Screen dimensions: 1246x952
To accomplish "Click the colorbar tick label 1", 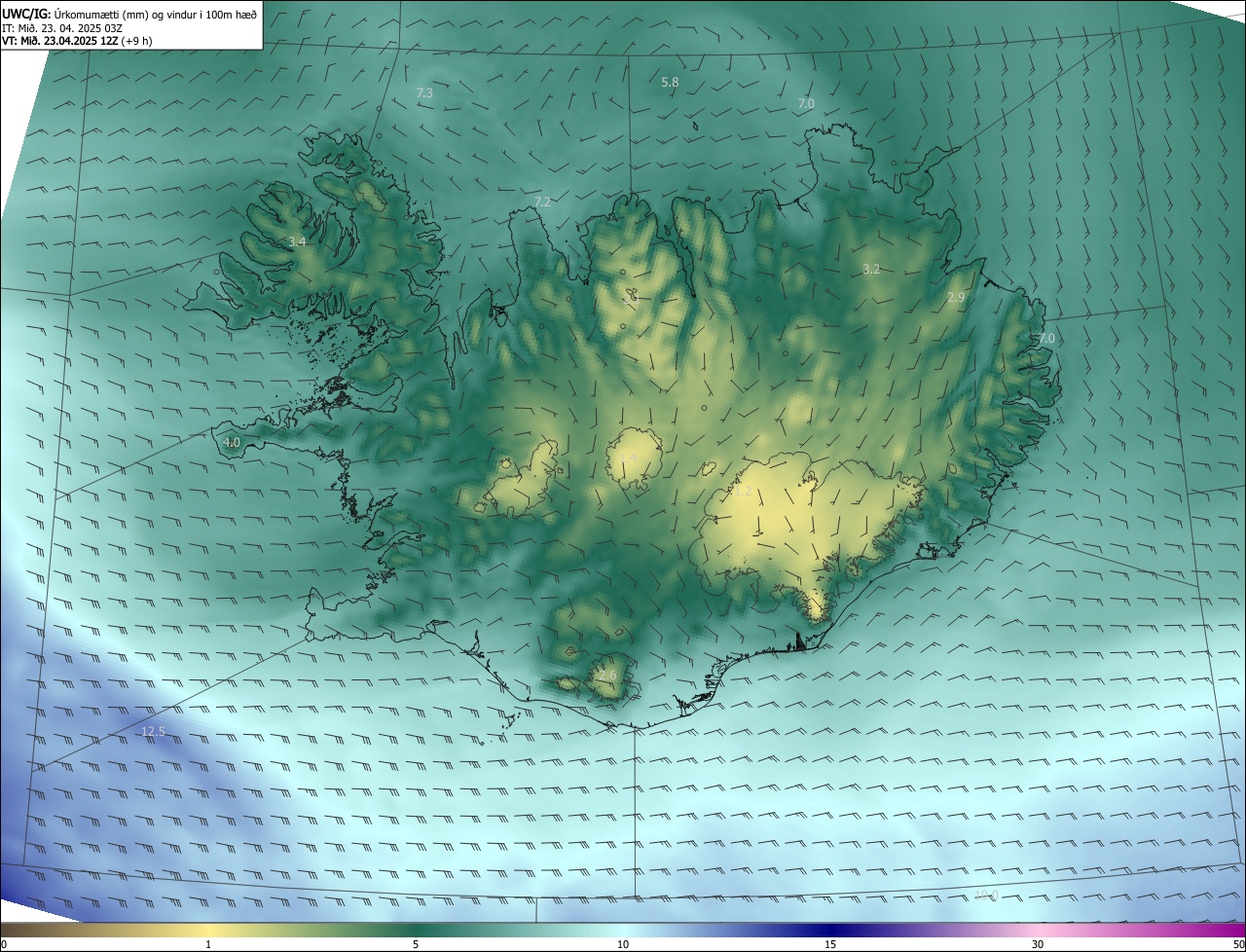I will [x=208, y=944].
